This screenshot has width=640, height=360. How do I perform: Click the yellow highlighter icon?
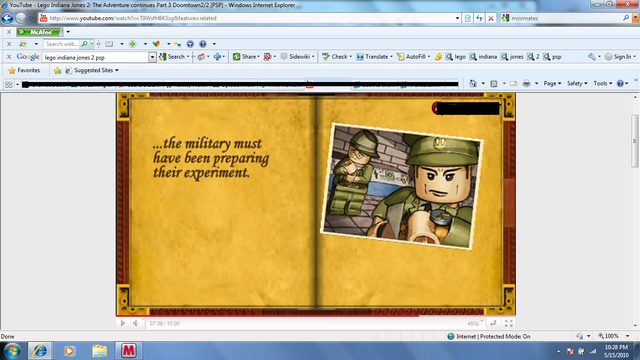(438, 57)
